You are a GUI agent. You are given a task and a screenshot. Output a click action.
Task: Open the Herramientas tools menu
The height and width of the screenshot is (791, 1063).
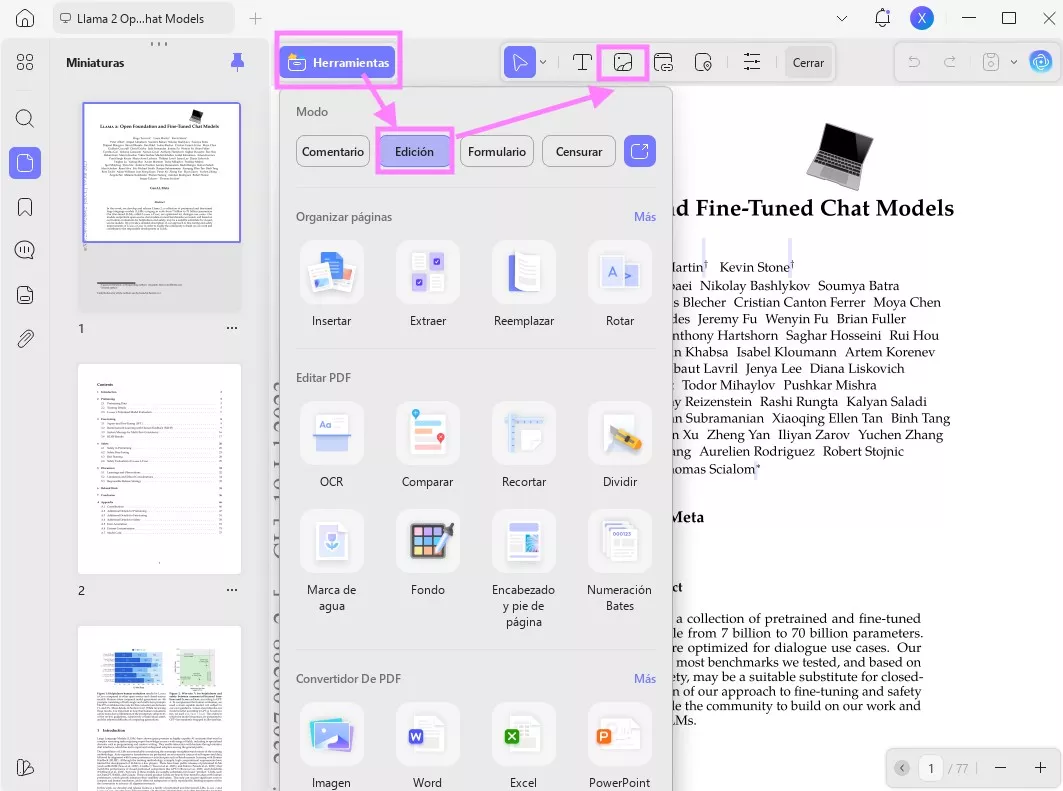pos(337,62)
